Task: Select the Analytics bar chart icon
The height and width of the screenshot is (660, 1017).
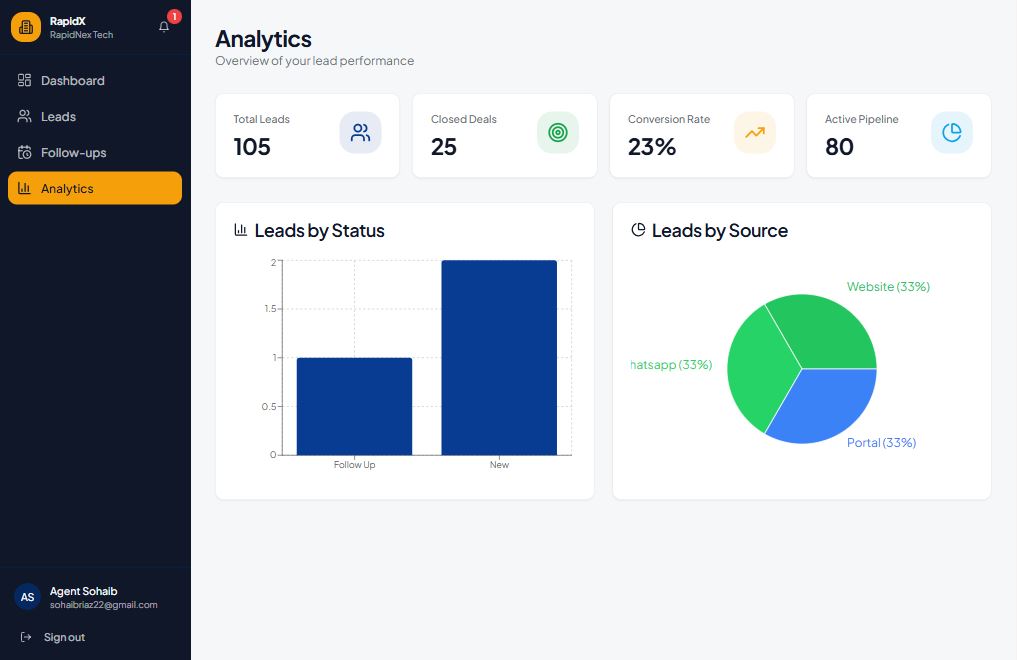Action: [24, 188]
